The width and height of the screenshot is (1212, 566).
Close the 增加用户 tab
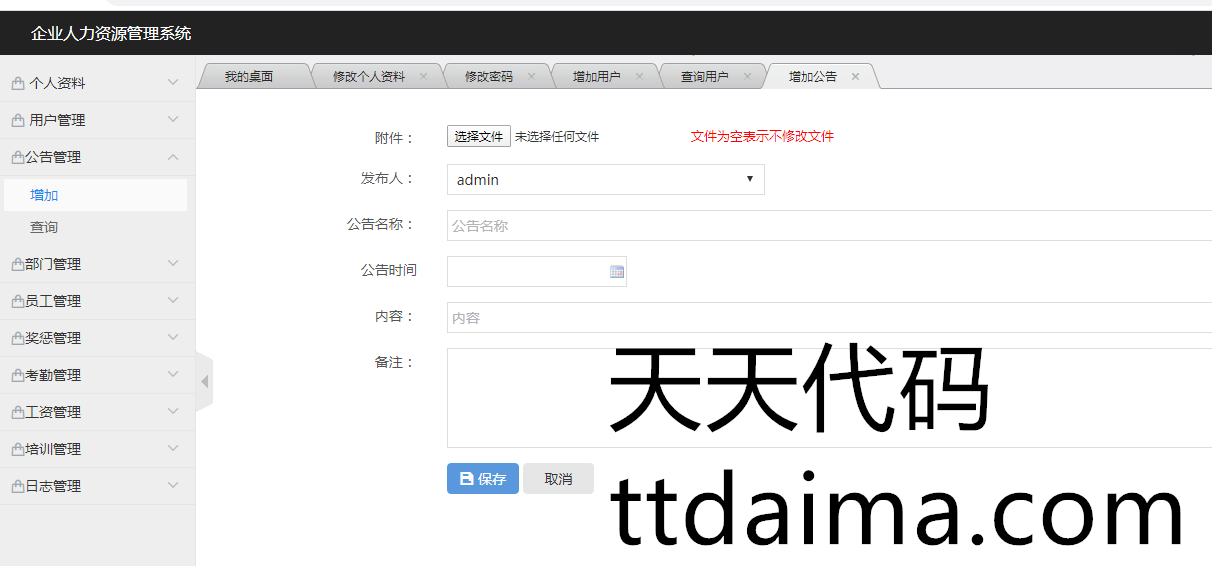pos(639,76)
